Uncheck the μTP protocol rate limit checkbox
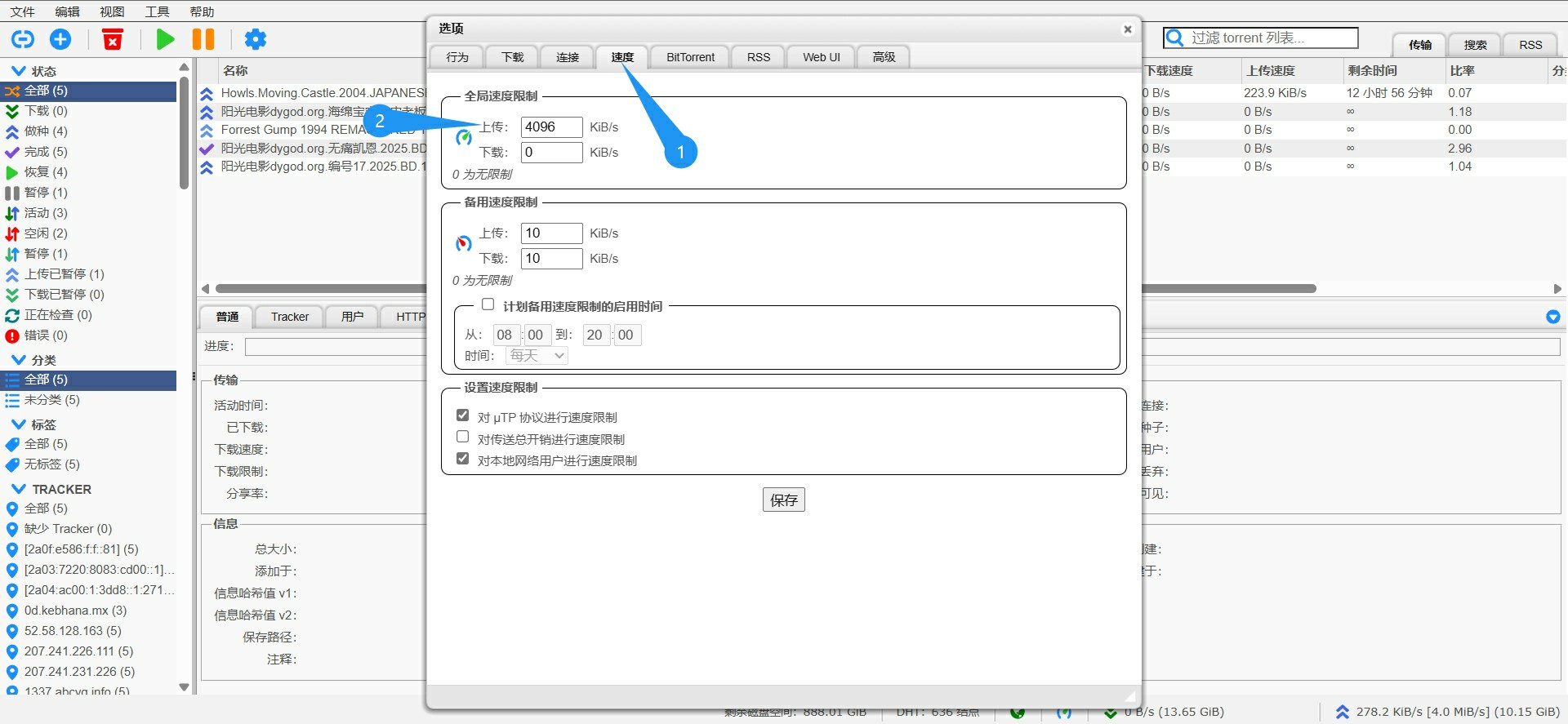 pyautogui.click(x=463, y=415)
